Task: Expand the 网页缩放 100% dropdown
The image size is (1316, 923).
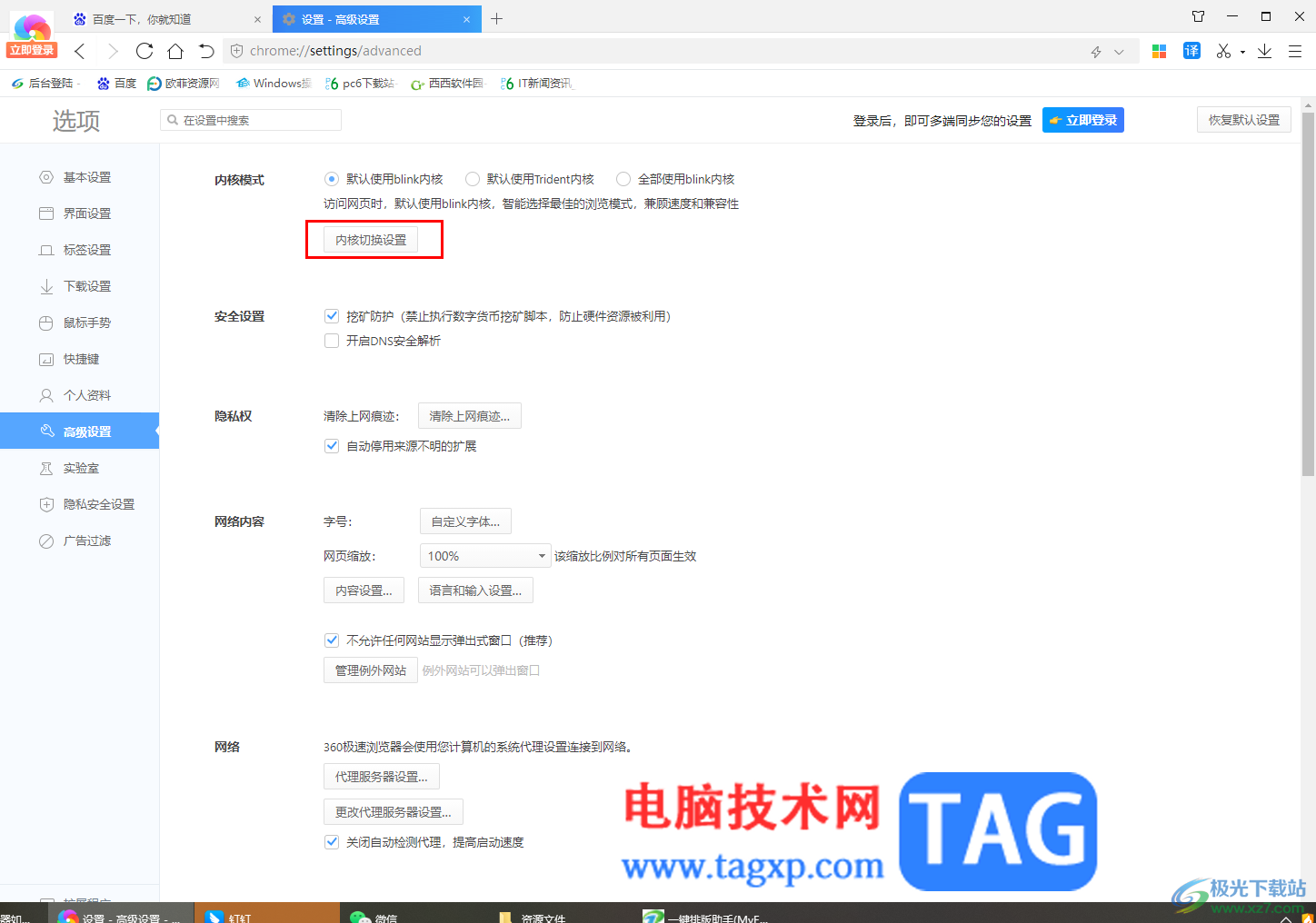Action: pos(485,556)
